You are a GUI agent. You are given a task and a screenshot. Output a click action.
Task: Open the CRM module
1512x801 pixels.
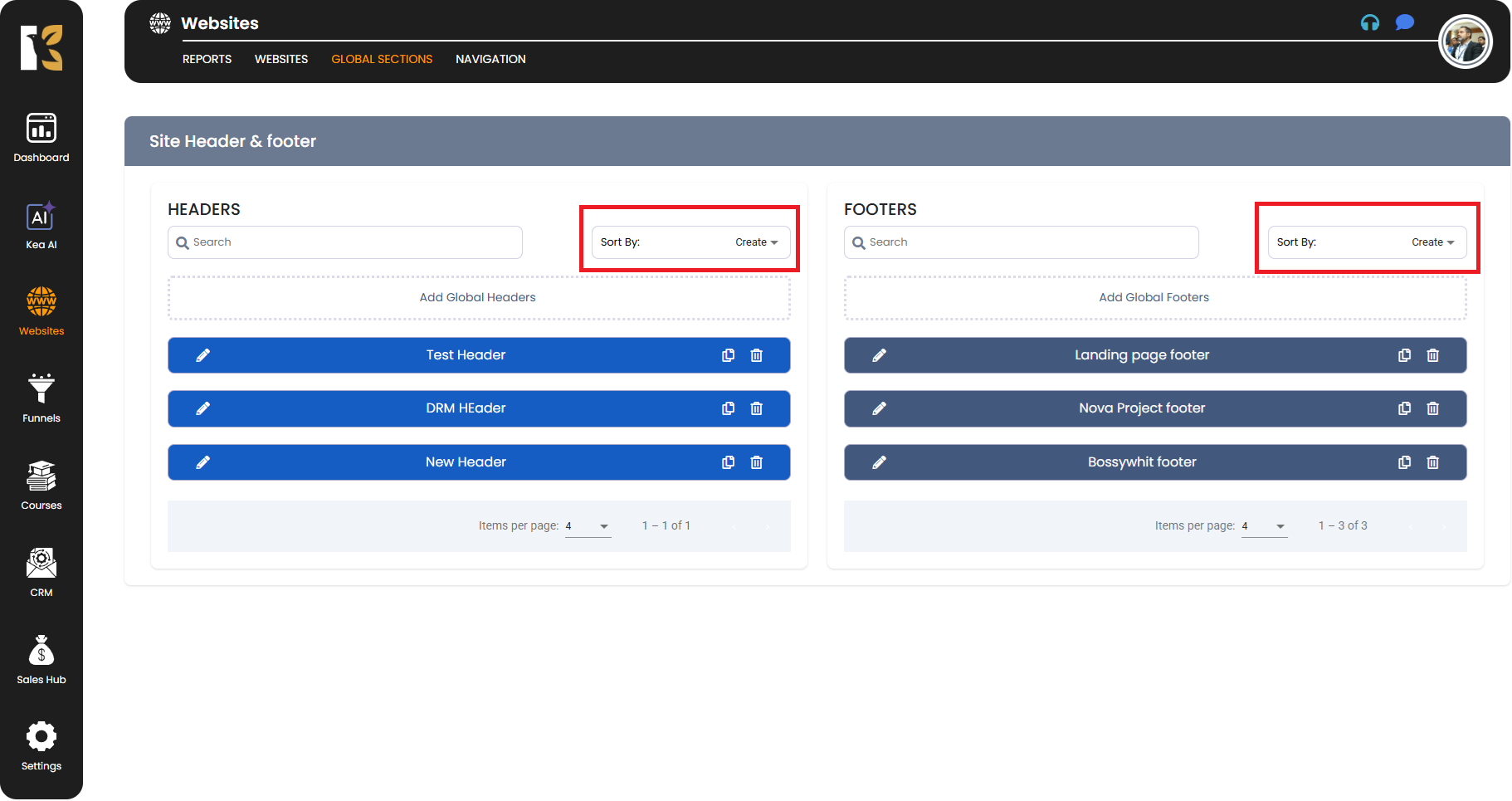tap(41, 573)
